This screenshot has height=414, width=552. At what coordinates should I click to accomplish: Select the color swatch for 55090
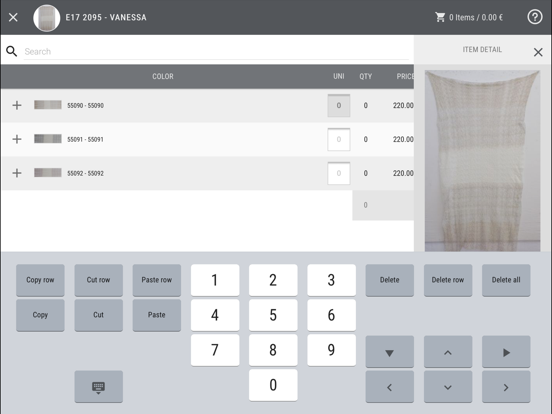pos(48,105)
